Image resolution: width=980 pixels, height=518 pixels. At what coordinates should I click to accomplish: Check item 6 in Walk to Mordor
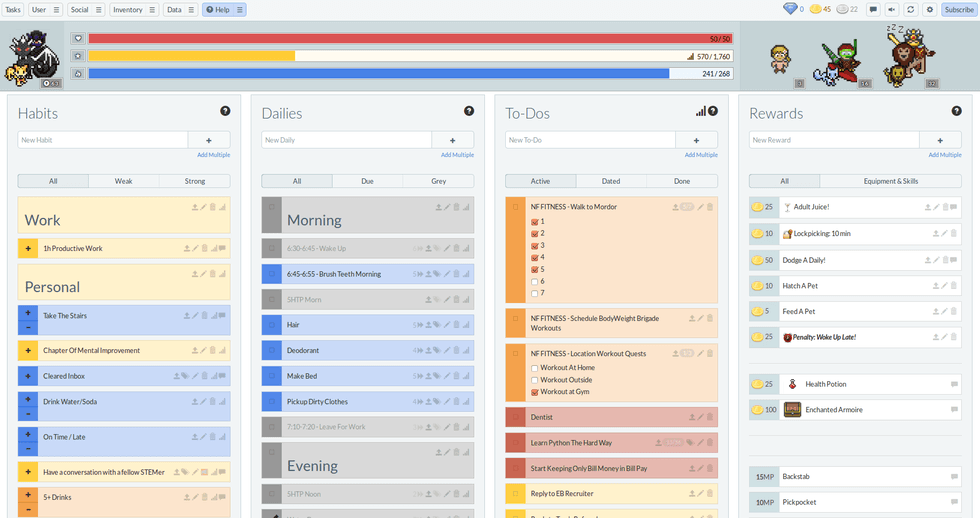pyautogui.click(x=535, y=281)
